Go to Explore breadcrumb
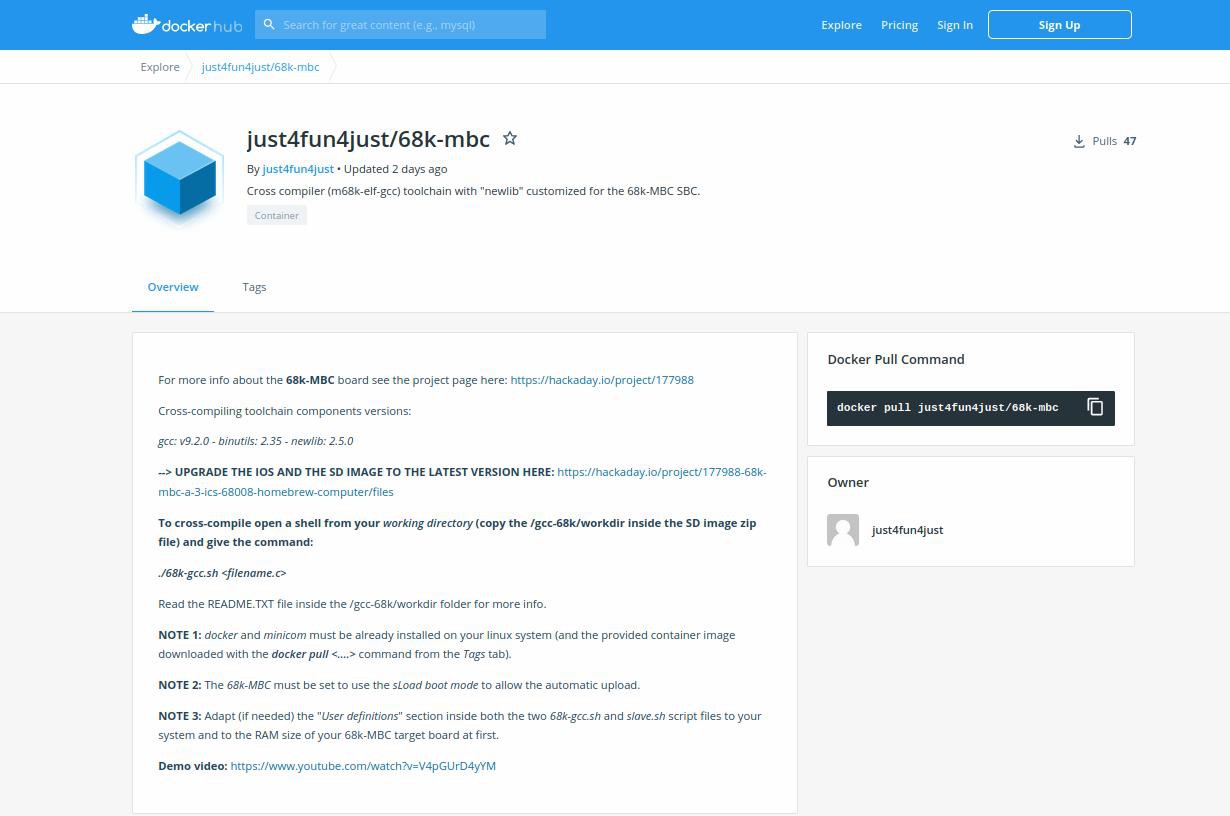The image size is (1230, 816). [x=160, y=67]
